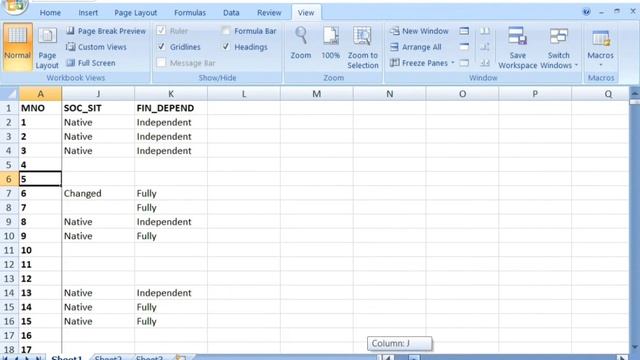Open the Page Layout ribbon tab
Screen dimensions: 640x360
coord(136,13)
